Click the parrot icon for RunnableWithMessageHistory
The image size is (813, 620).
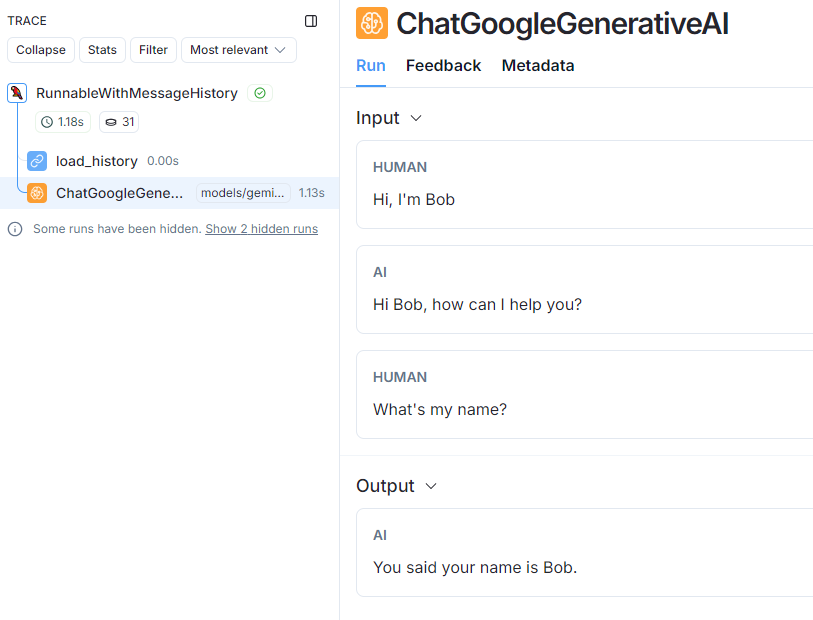coord(17,93)
